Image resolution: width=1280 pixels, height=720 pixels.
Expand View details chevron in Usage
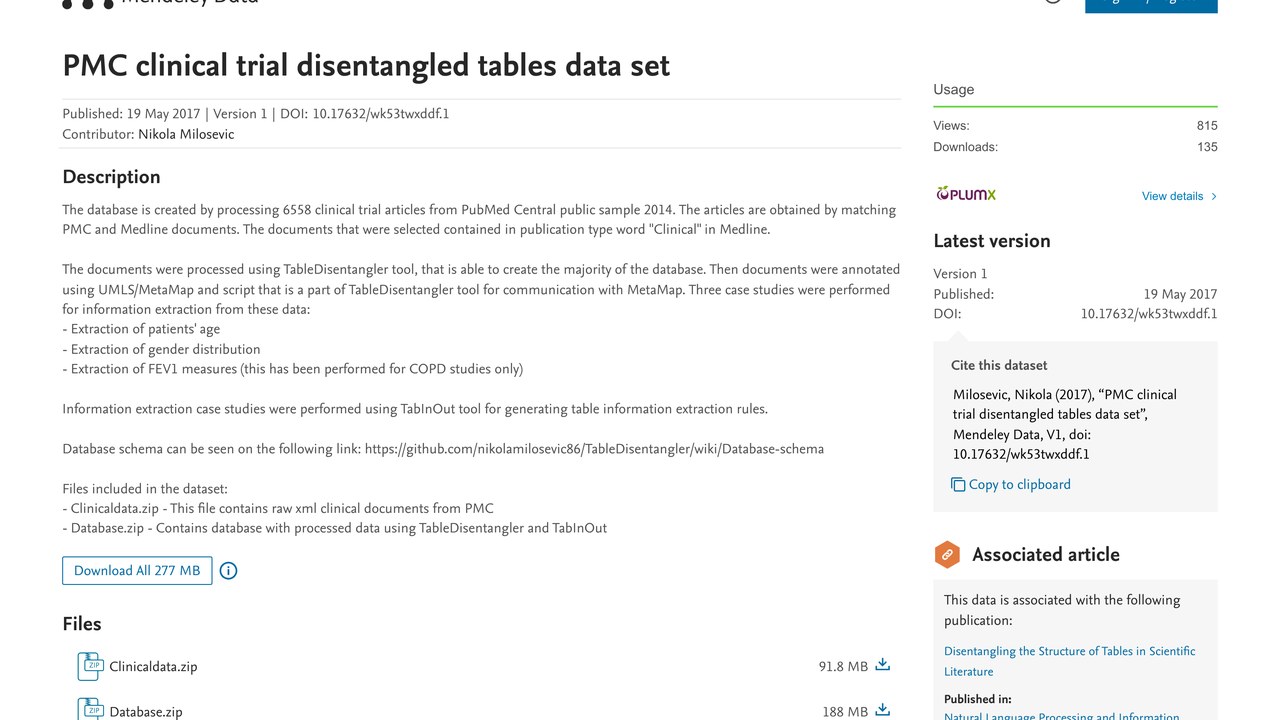1214,196
